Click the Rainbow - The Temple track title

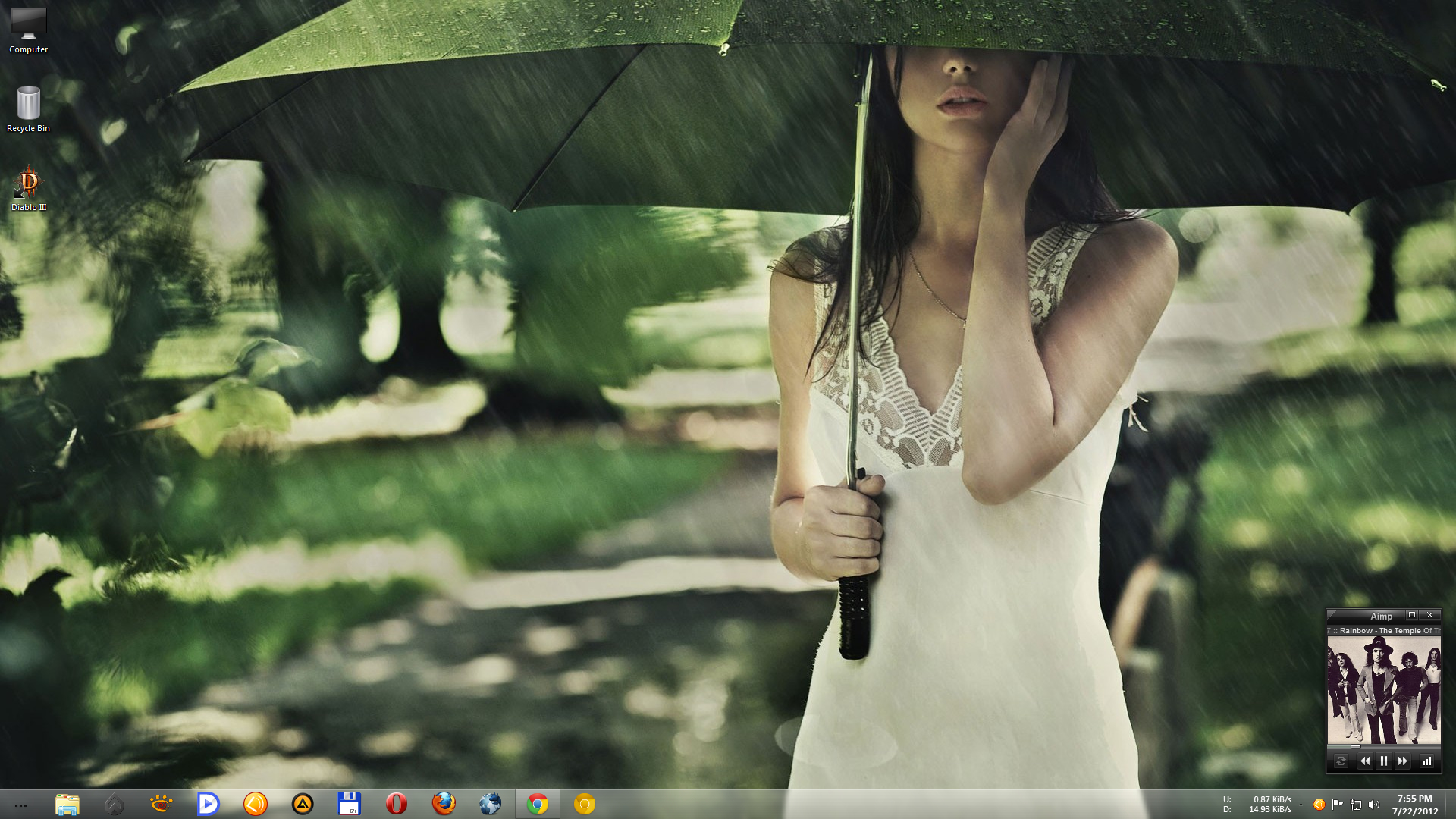pos(1384,631)
